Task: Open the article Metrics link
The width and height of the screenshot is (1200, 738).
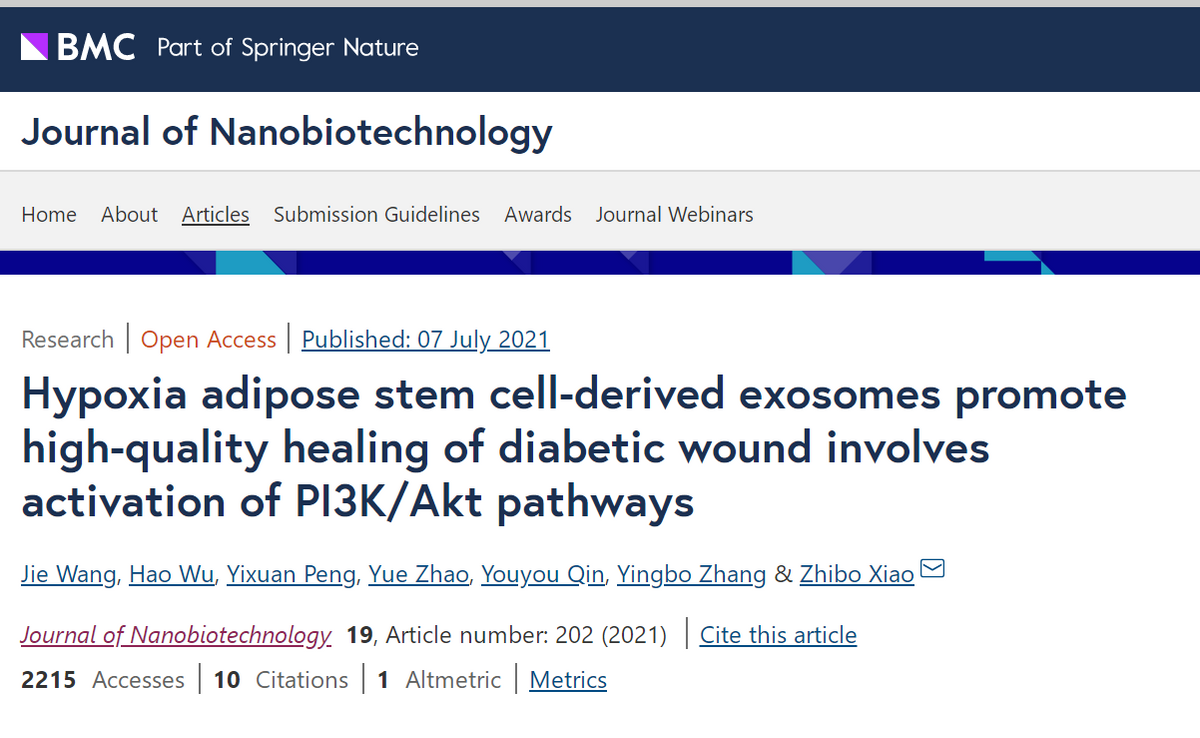Action: (x=568, y=681)
